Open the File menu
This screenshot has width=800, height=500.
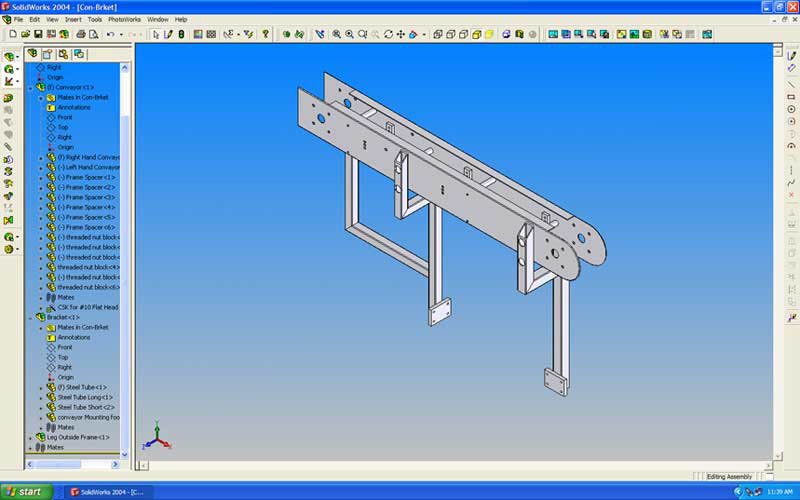click(18, 19)
